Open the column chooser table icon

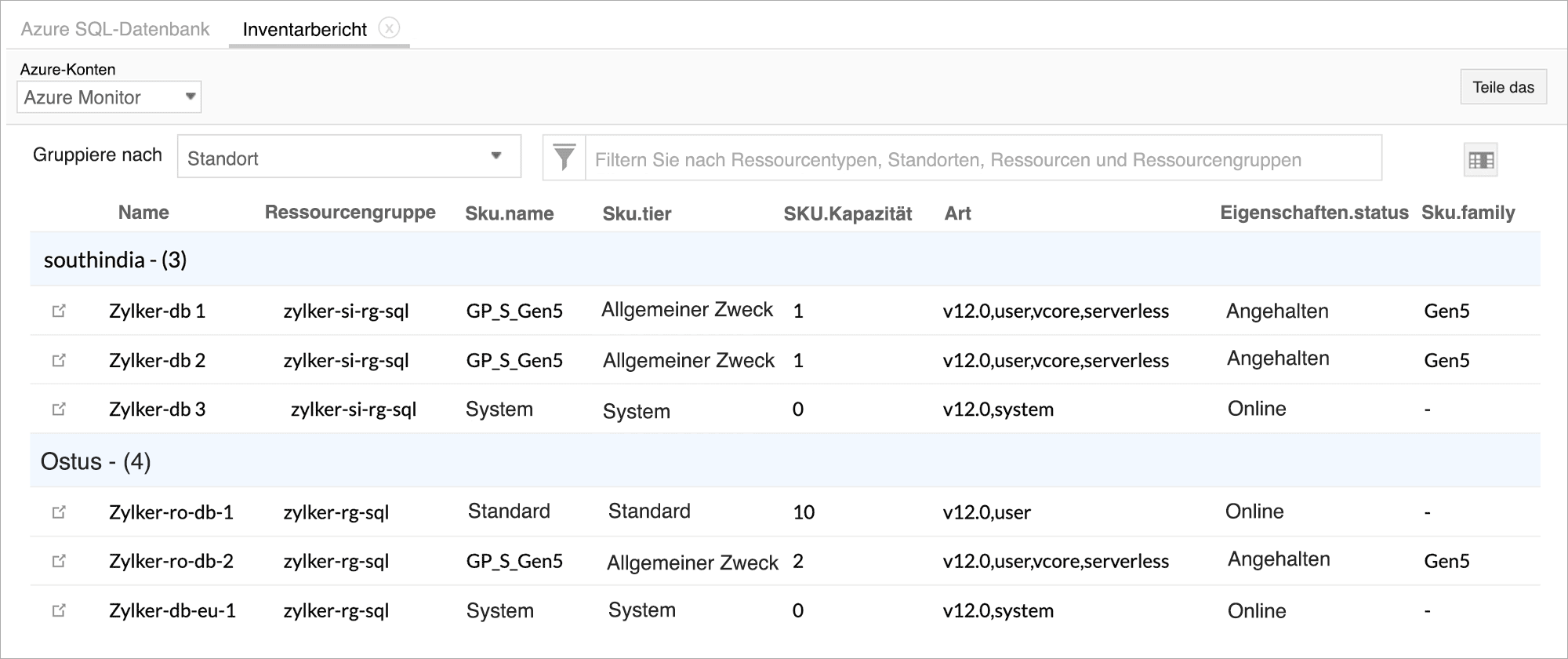1480,160
